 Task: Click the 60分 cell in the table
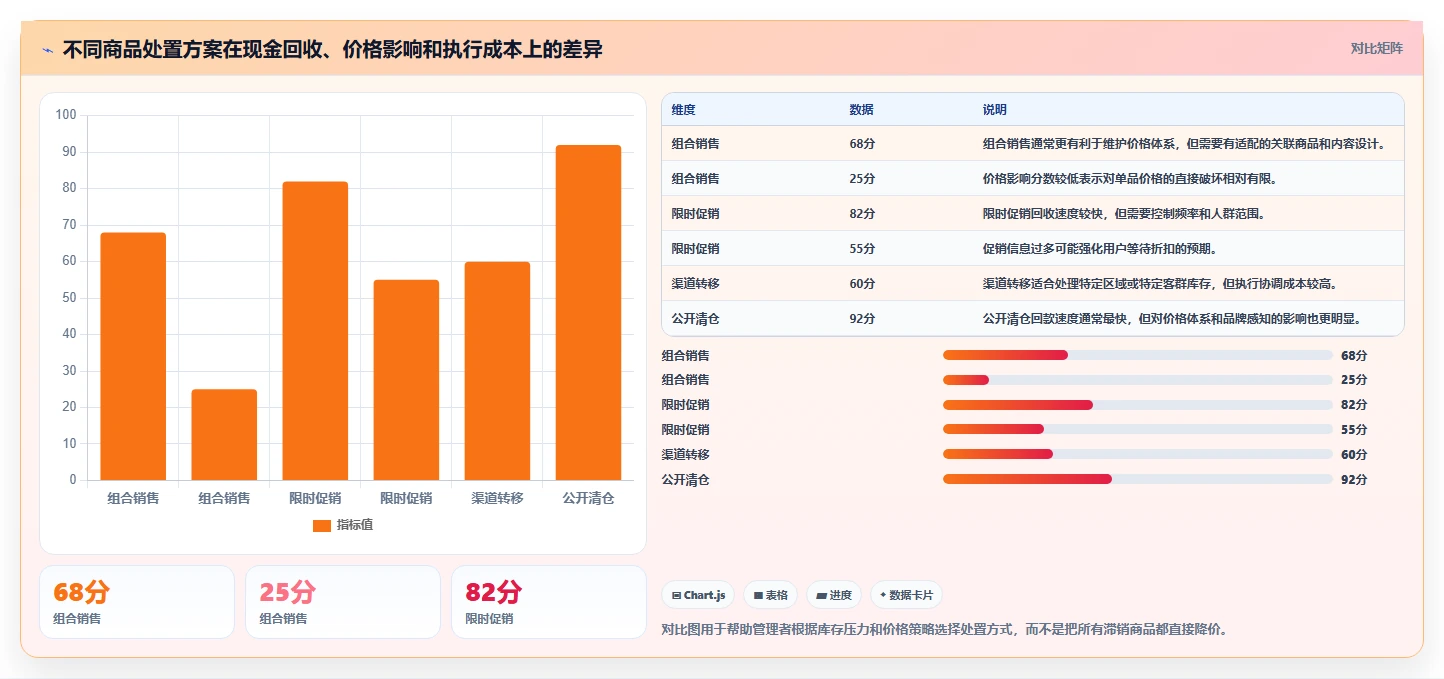click(862, 284)
